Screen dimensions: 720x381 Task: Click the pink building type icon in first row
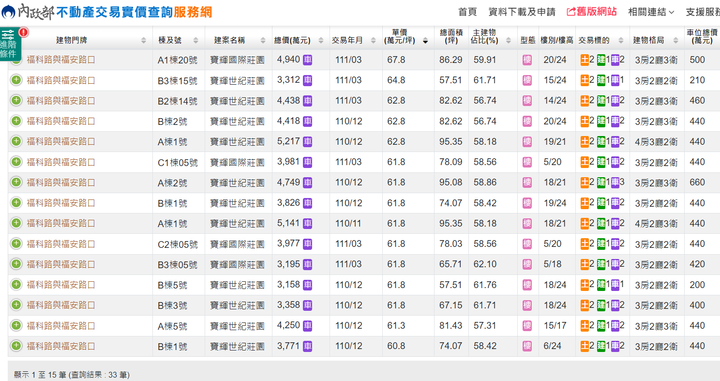pyautogui.click(x=527, y=60)
